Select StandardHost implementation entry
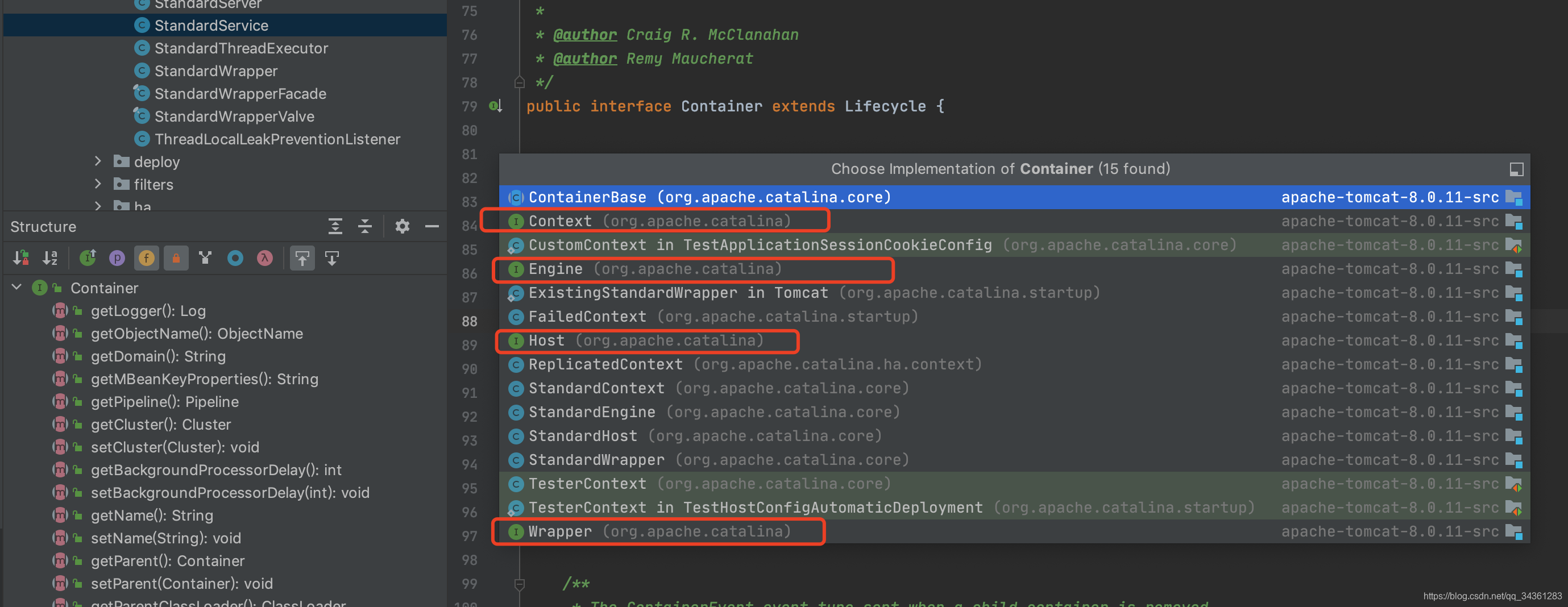The height and width of the screenshot is (607, 1568). point(1014,435)
